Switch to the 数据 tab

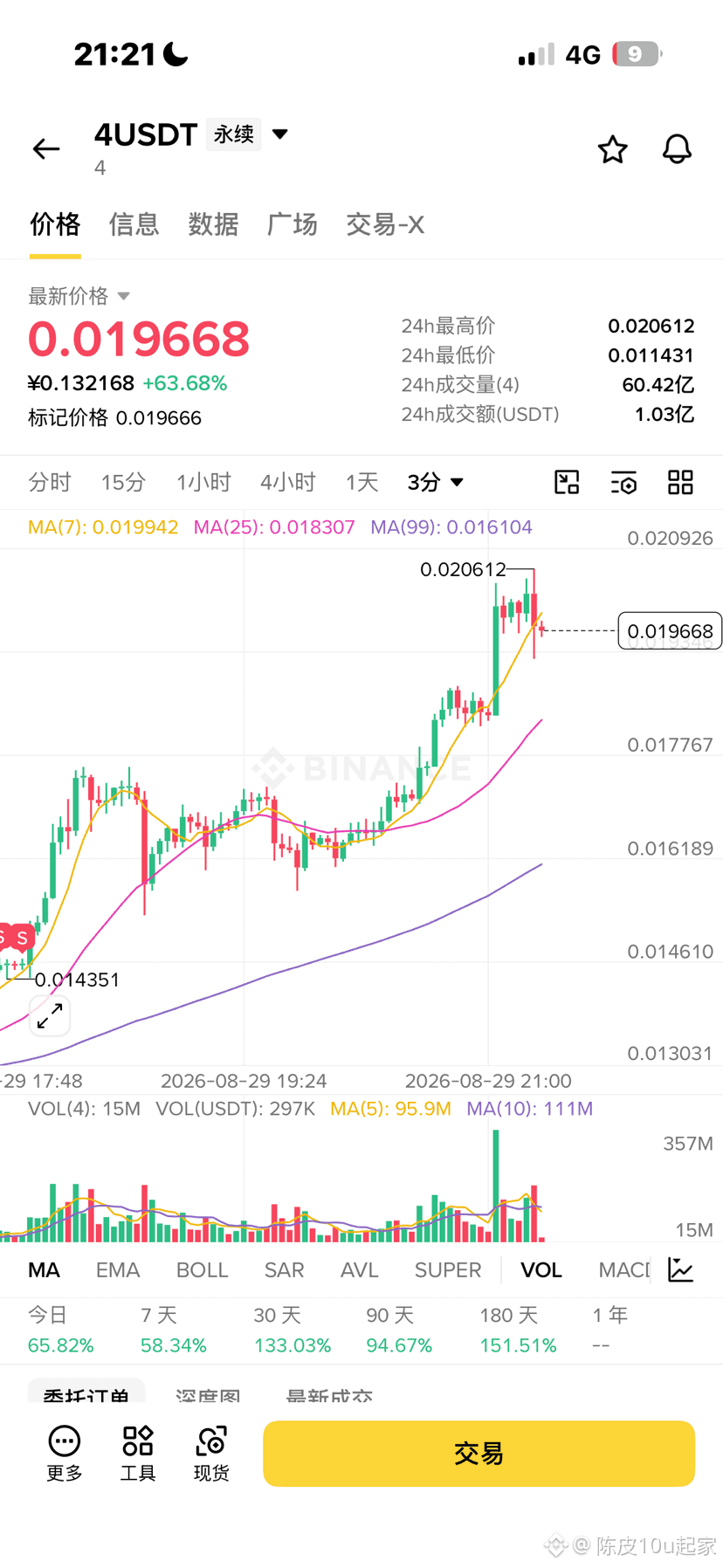pyautogui.click(x=213, y=224)
